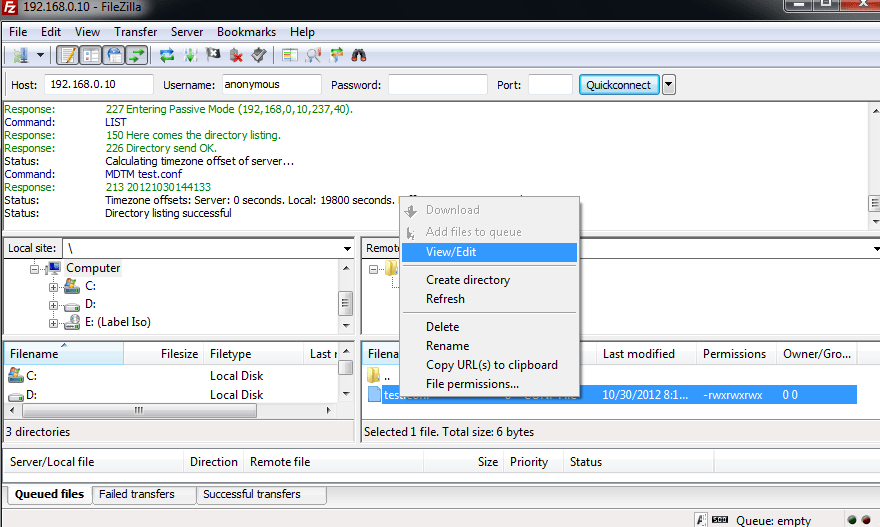Choose Refresh in context menu
Viewport: 880px width, 527px height.
pos(489,299)
